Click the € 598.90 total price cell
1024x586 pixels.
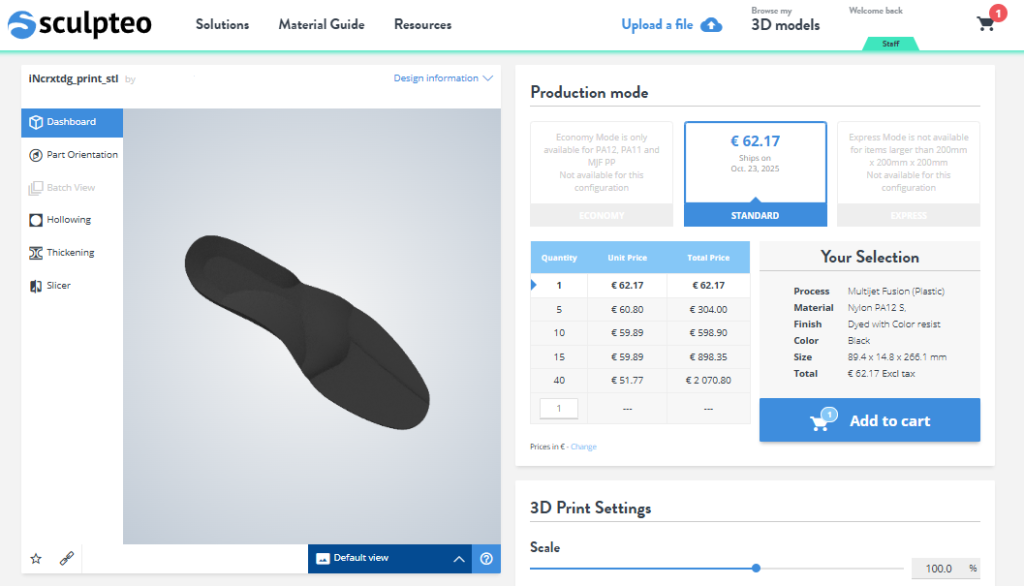click(x=708, y=333)
